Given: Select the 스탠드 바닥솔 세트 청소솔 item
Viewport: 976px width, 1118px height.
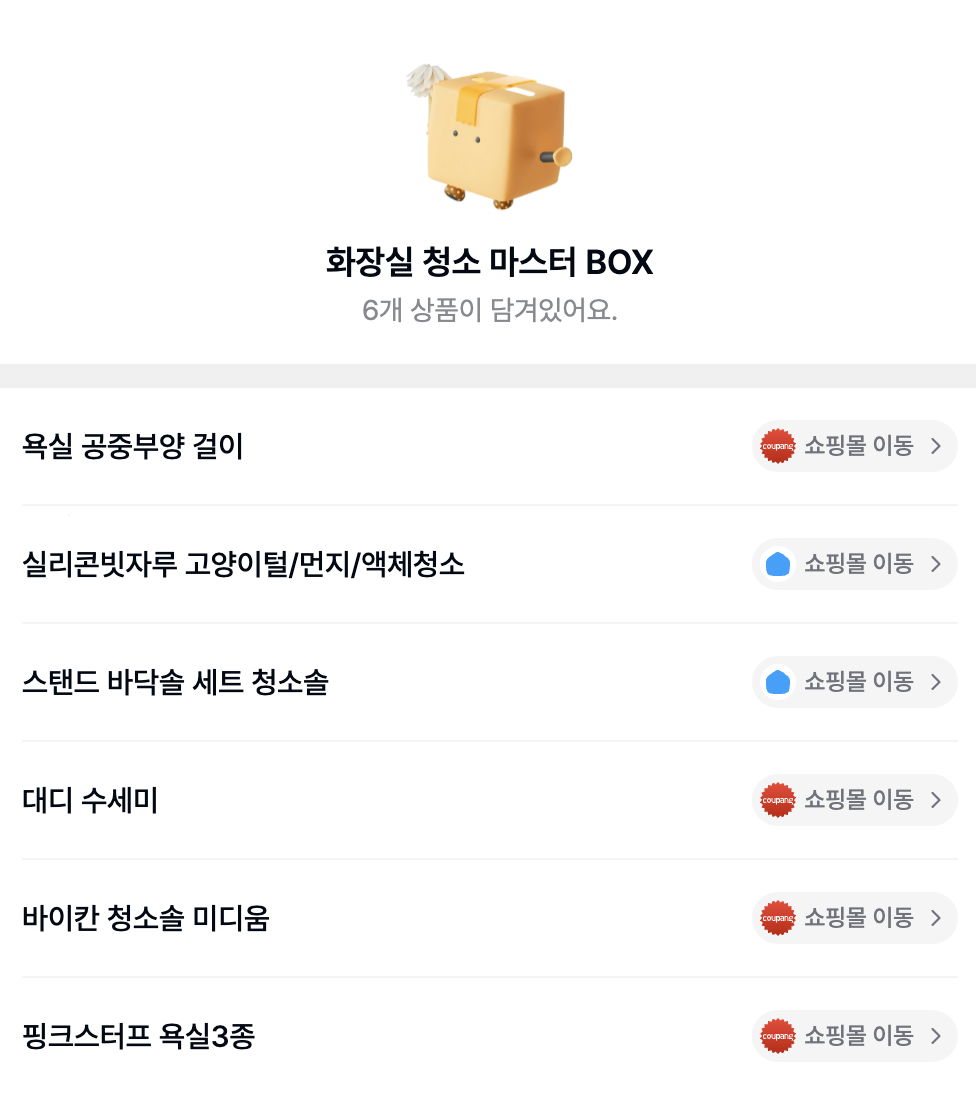Looking at the screenshot, I should coord(175,683).
